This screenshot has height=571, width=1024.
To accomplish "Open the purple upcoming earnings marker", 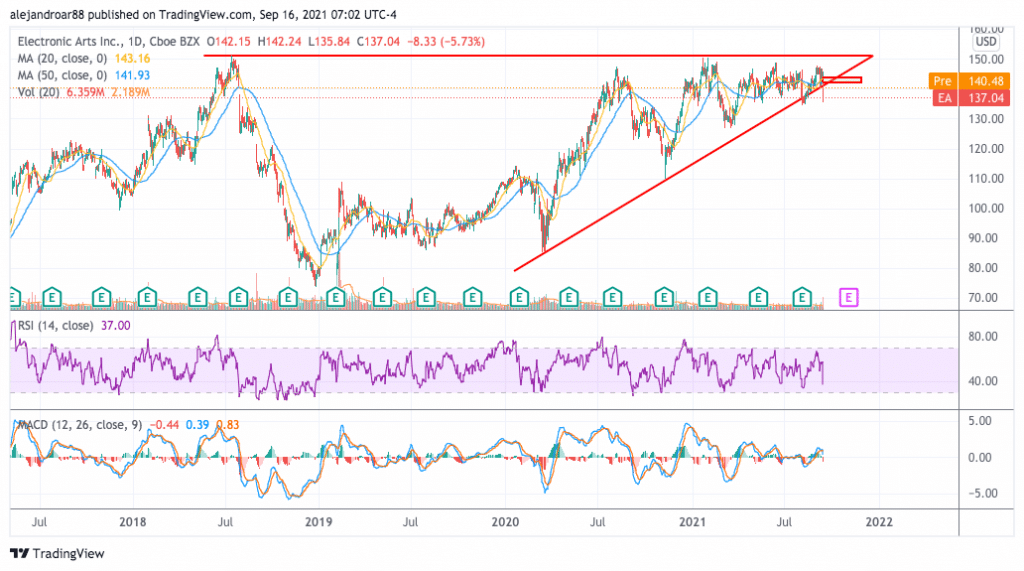I will click(848, 298).
